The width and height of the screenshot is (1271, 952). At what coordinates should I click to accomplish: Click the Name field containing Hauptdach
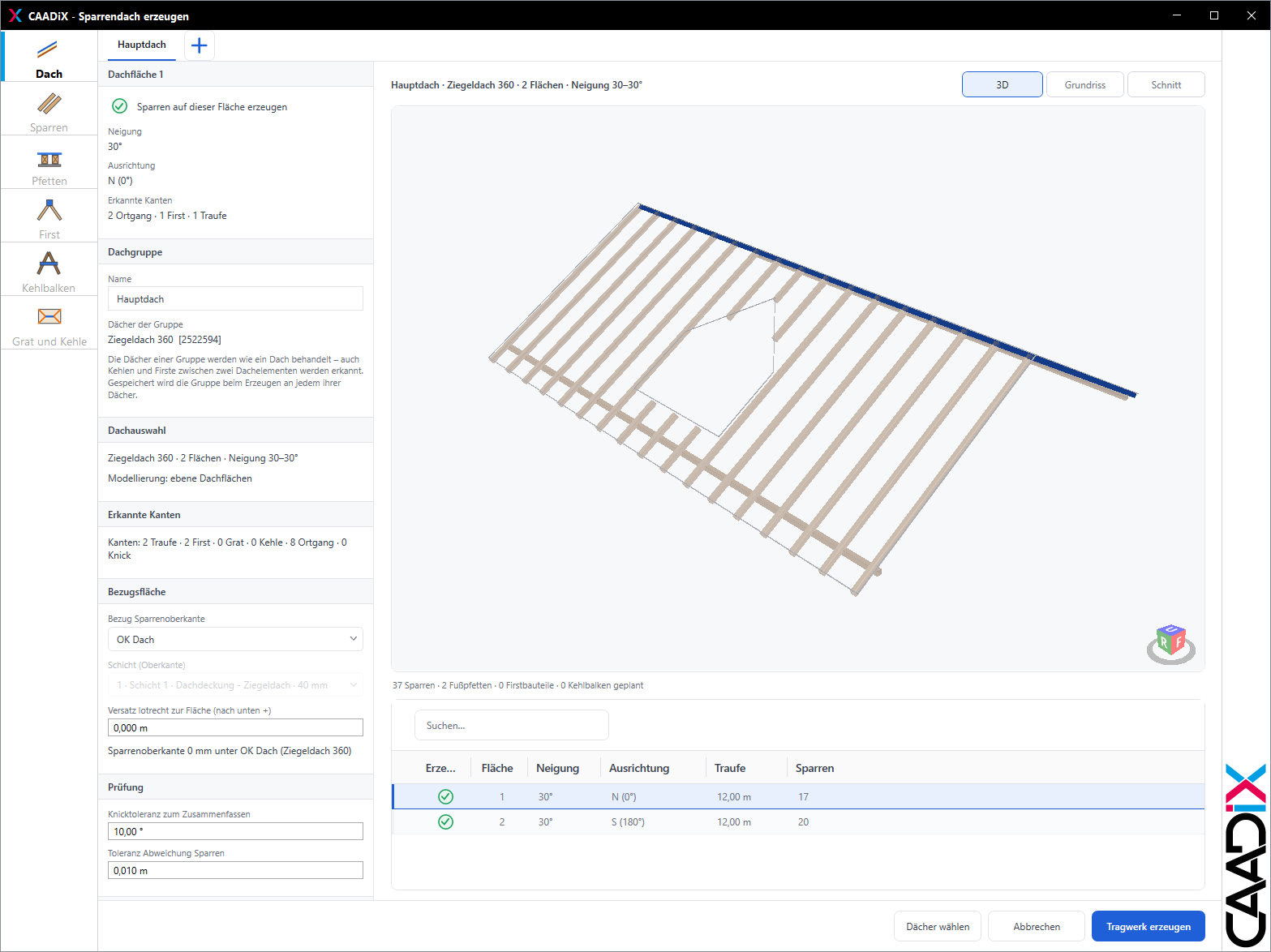coord(235,298)
